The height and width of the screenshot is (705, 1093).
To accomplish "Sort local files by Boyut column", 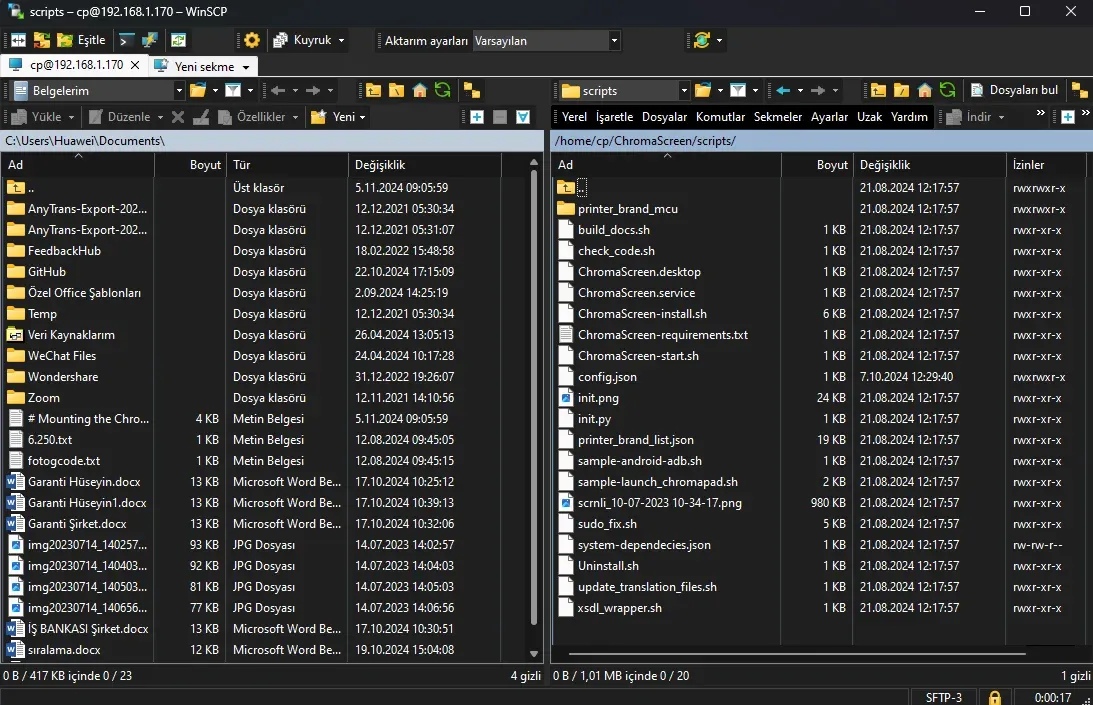I will (190, 165).
